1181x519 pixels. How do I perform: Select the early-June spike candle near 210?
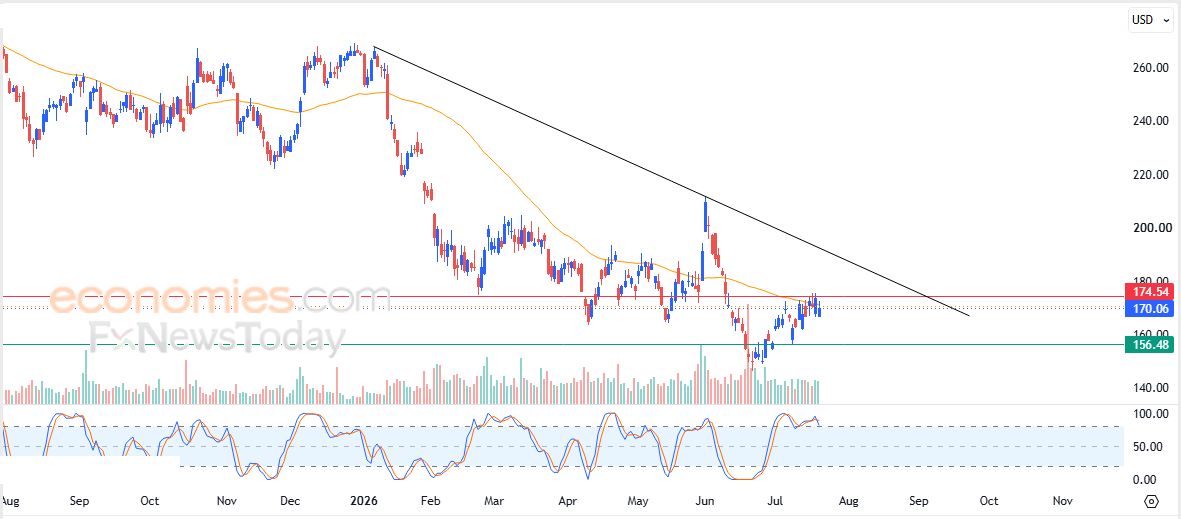coord(706,215)
